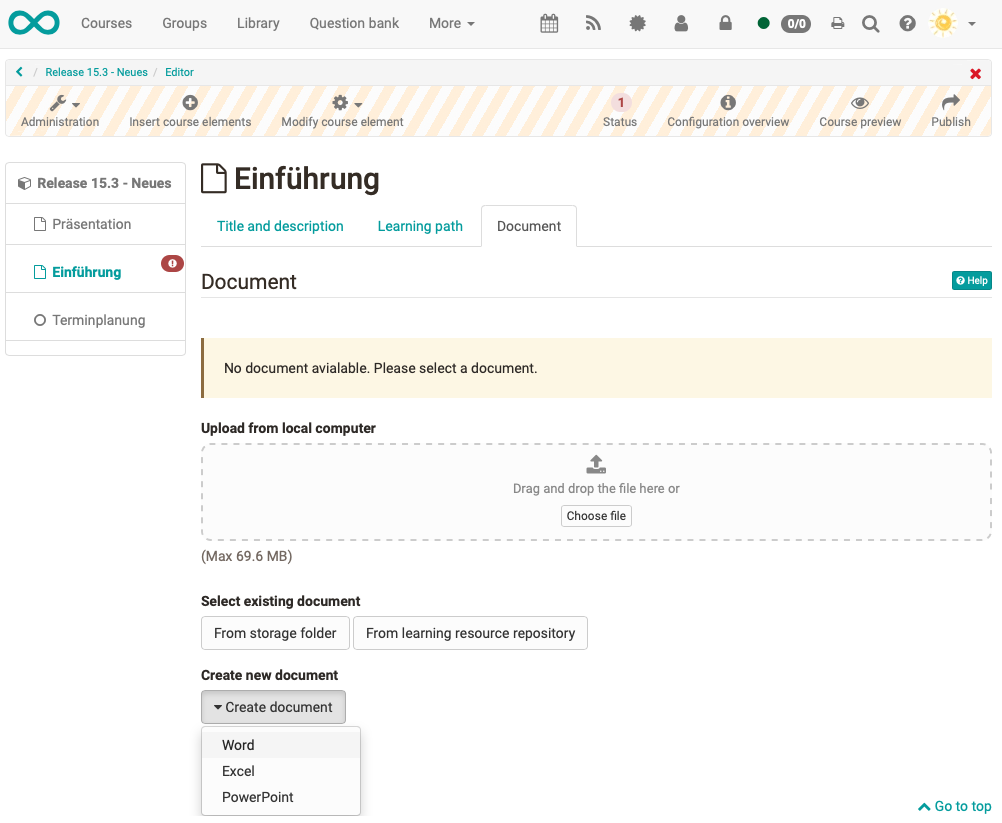
Task: Switch to the Learning path tab
Action: pos(420,226)
